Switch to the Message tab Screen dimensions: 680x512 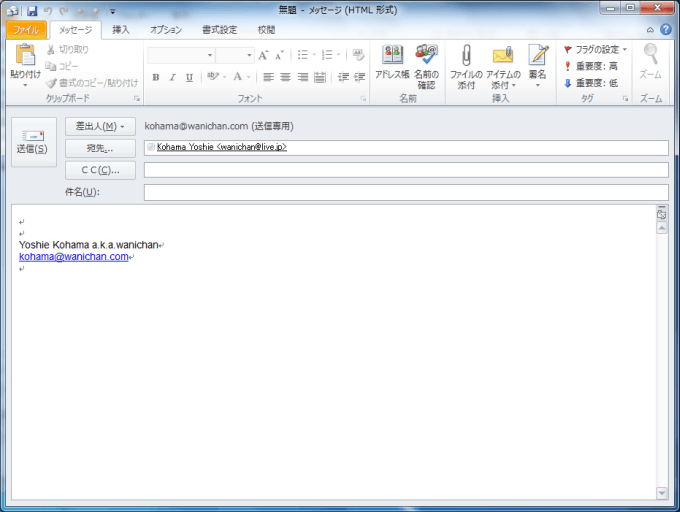pyautogui.click(x=75, y=30)
